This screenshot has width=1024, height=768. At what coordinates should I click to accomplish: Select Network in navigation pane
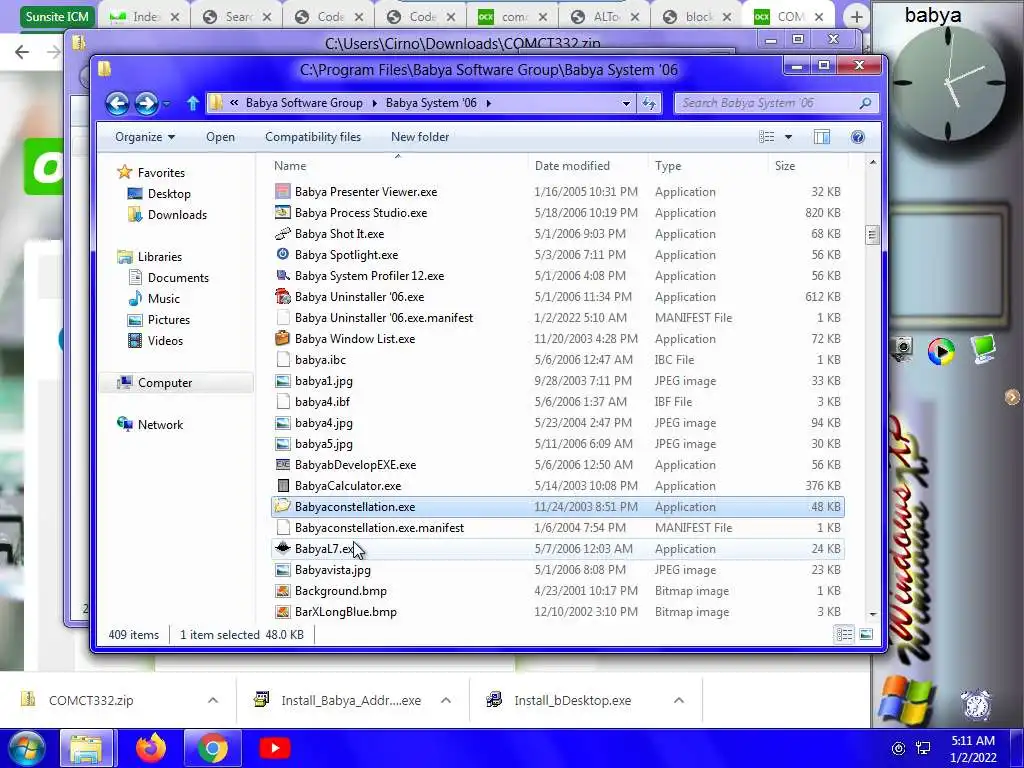coord(160,424)
